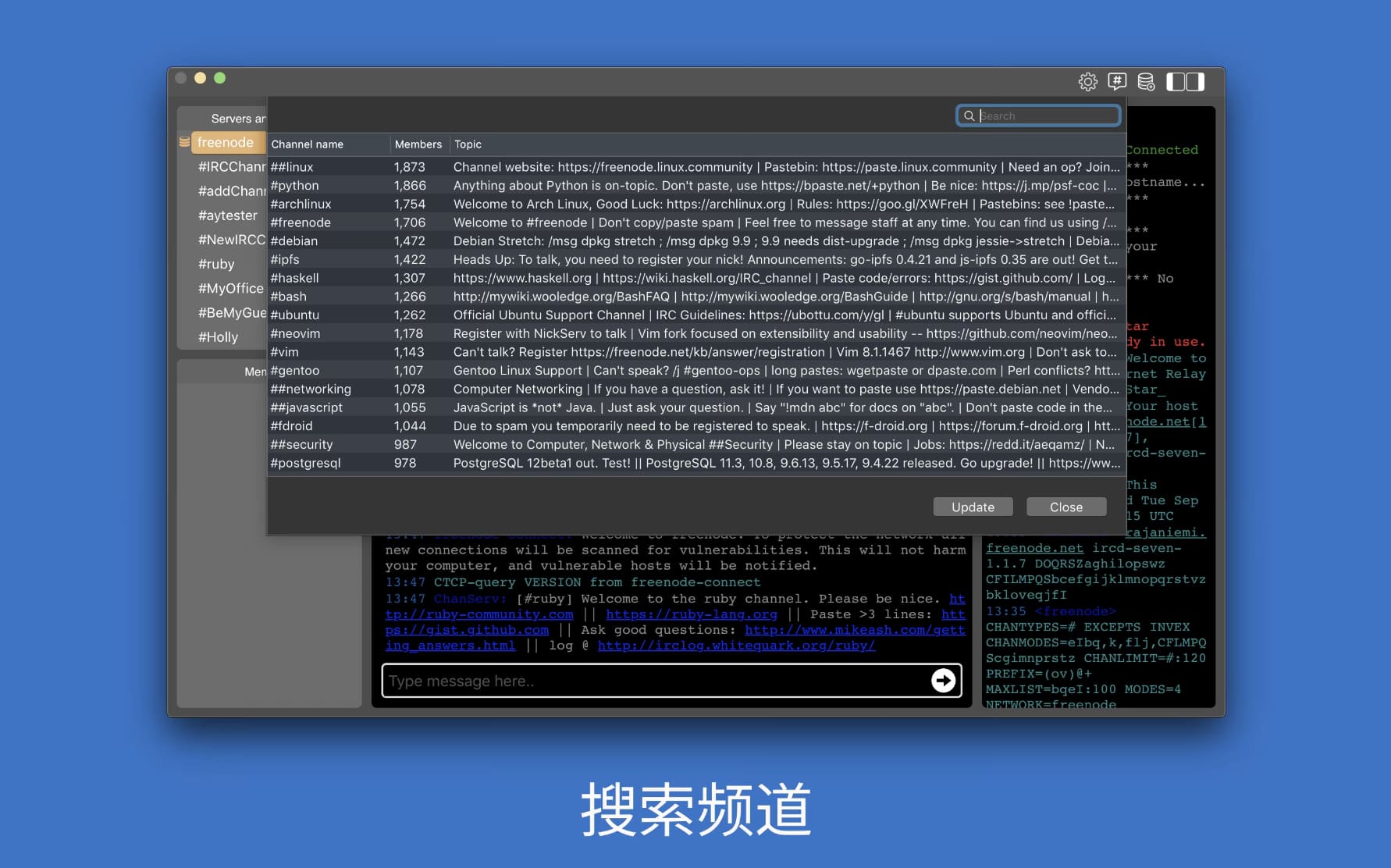Click the Close button in channel list
Viewport: 1391px width, 868px height.
tap(1065, 507)
